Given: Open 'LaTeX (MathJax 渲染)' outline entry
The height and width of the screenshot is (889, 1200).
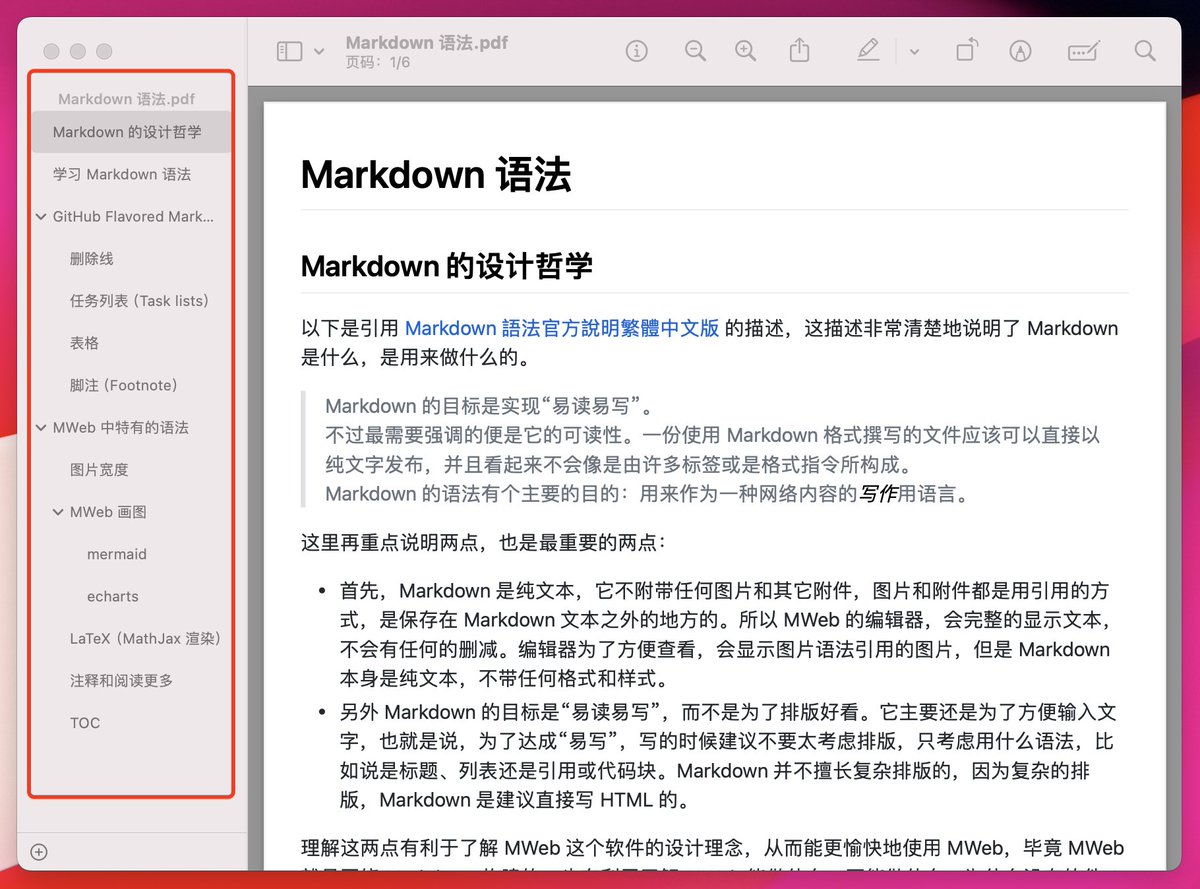Looking at the screenshot, I should (x=145, y=638).
